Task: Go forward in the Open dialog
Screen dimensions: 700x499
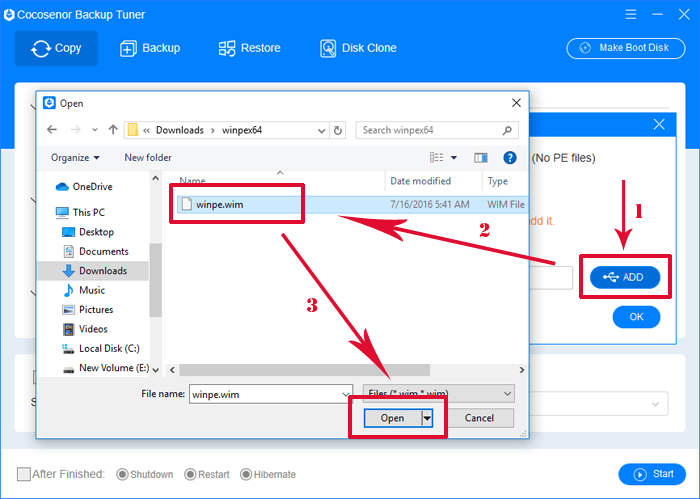Action: pyautogui.click(x=76, y=130)
